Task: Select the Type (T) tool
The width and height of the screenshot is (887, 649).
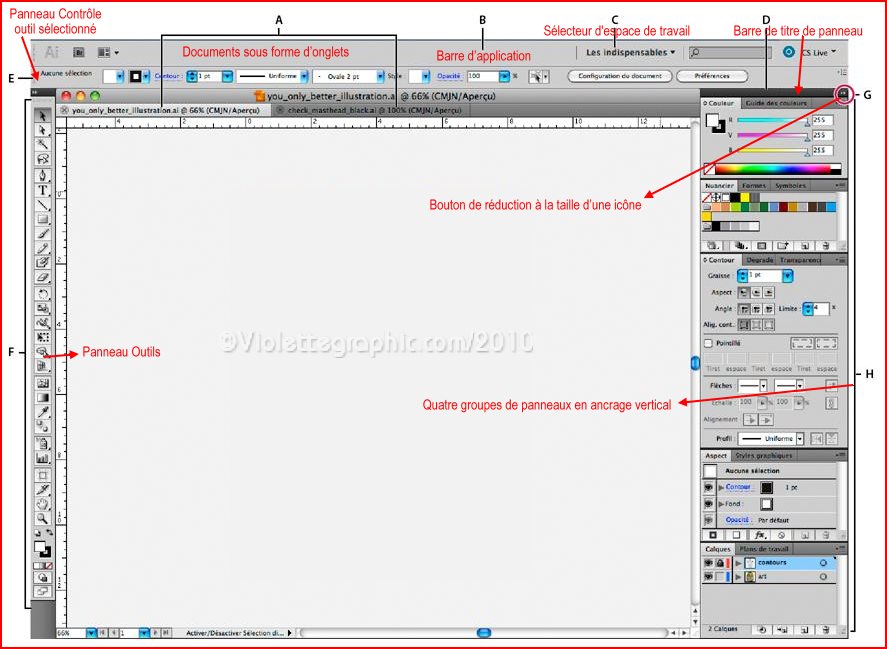Action: coord(43,190)
